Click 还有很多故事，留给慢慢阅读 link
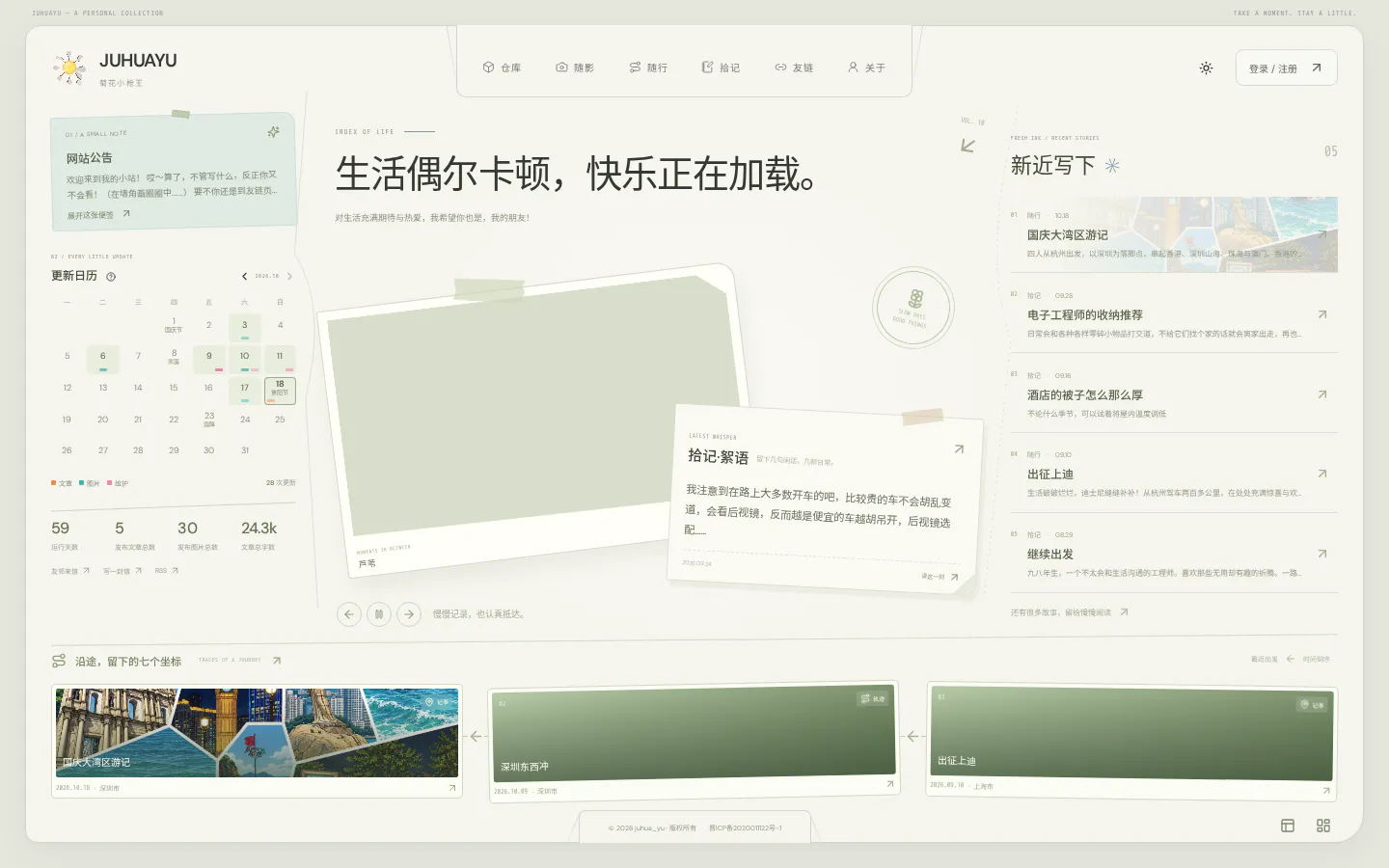The height and width of the screenshot is (868, 1389). [1069, 612]
